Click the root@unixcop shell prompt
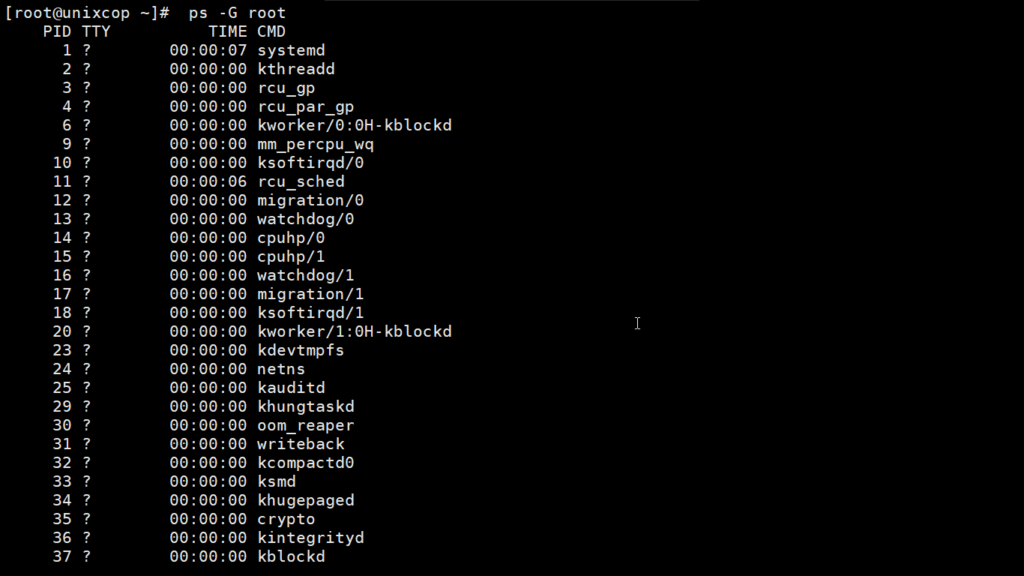This screenshot has height=576, width=1024. tap(88, 13)
